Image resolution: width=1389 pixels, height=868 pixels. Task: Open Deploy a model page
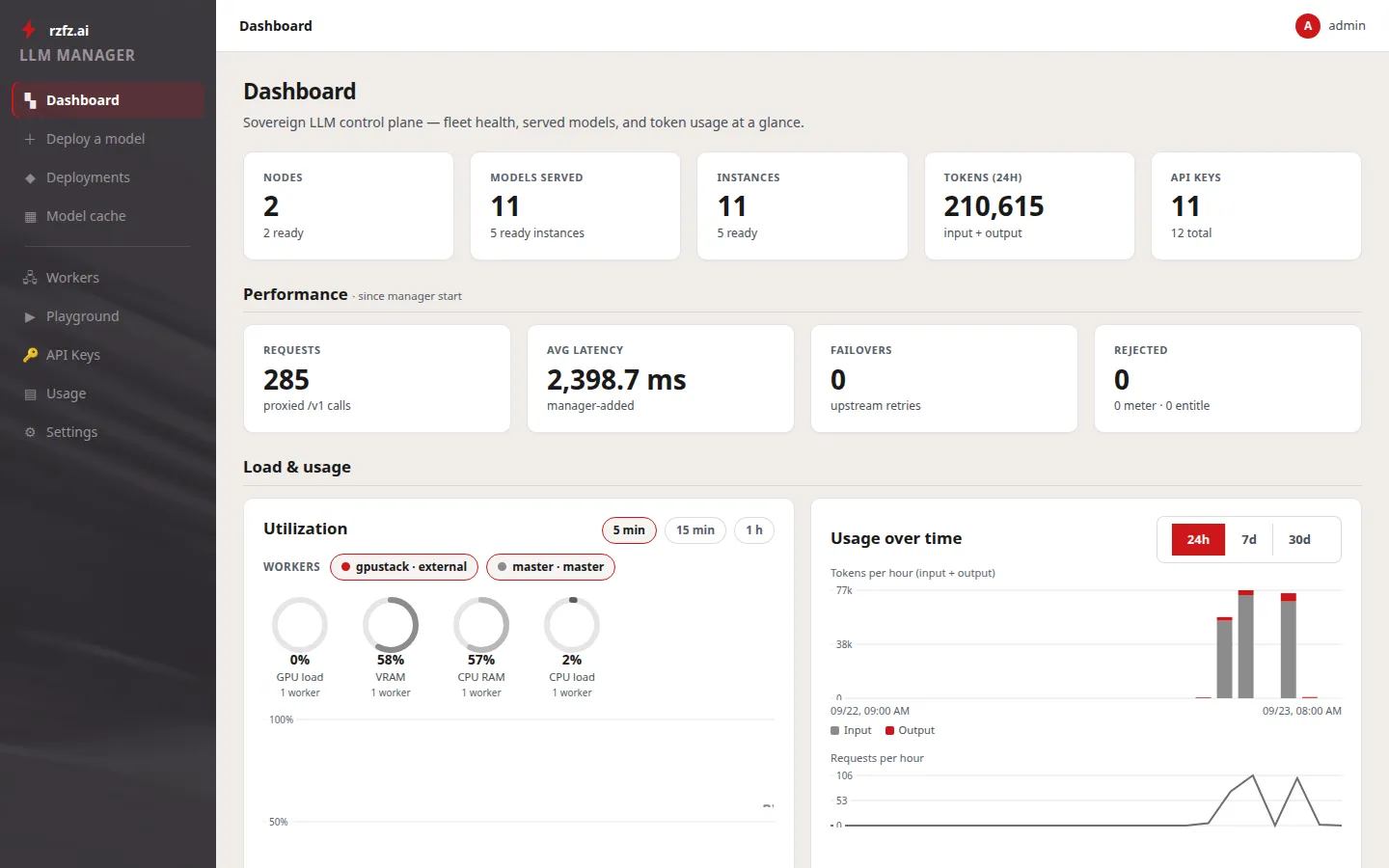pos(108,139)
